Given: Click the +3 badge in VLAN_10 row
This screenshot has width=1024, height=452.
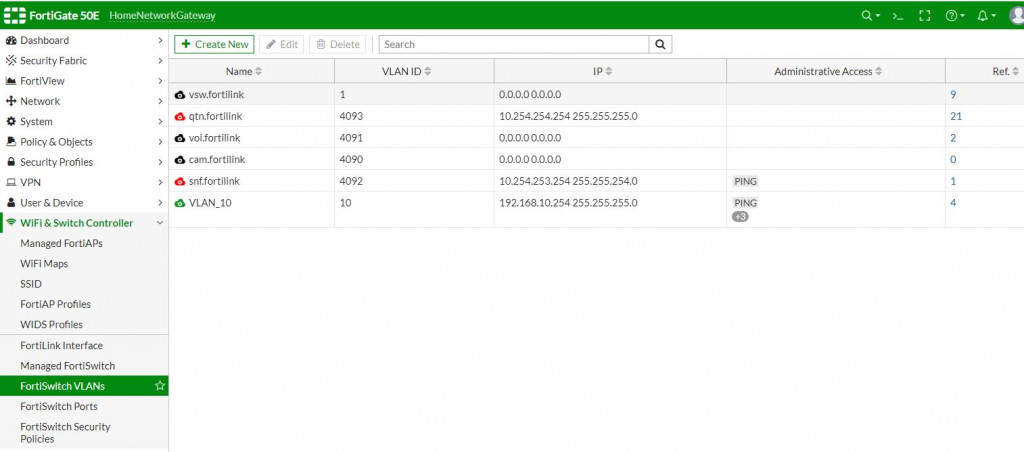Looking at the screenshot, I should 740,216.
